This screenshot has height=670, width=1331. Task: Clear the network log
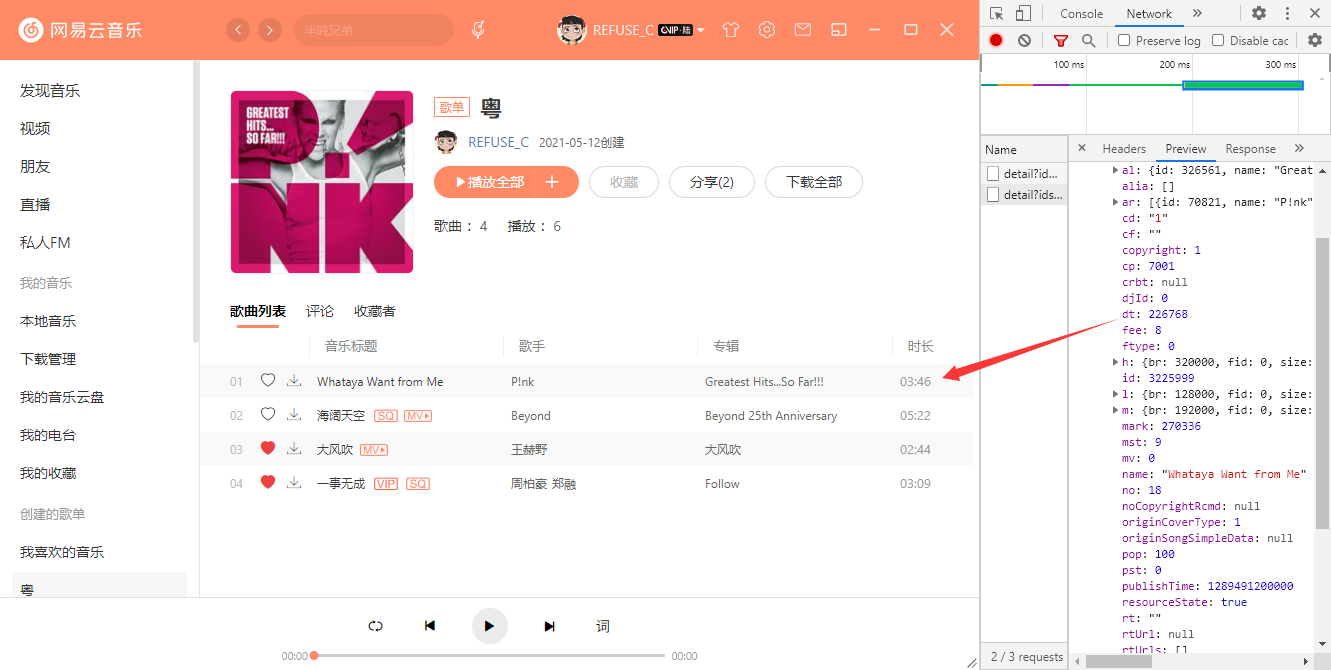[x=1024, y=40]
